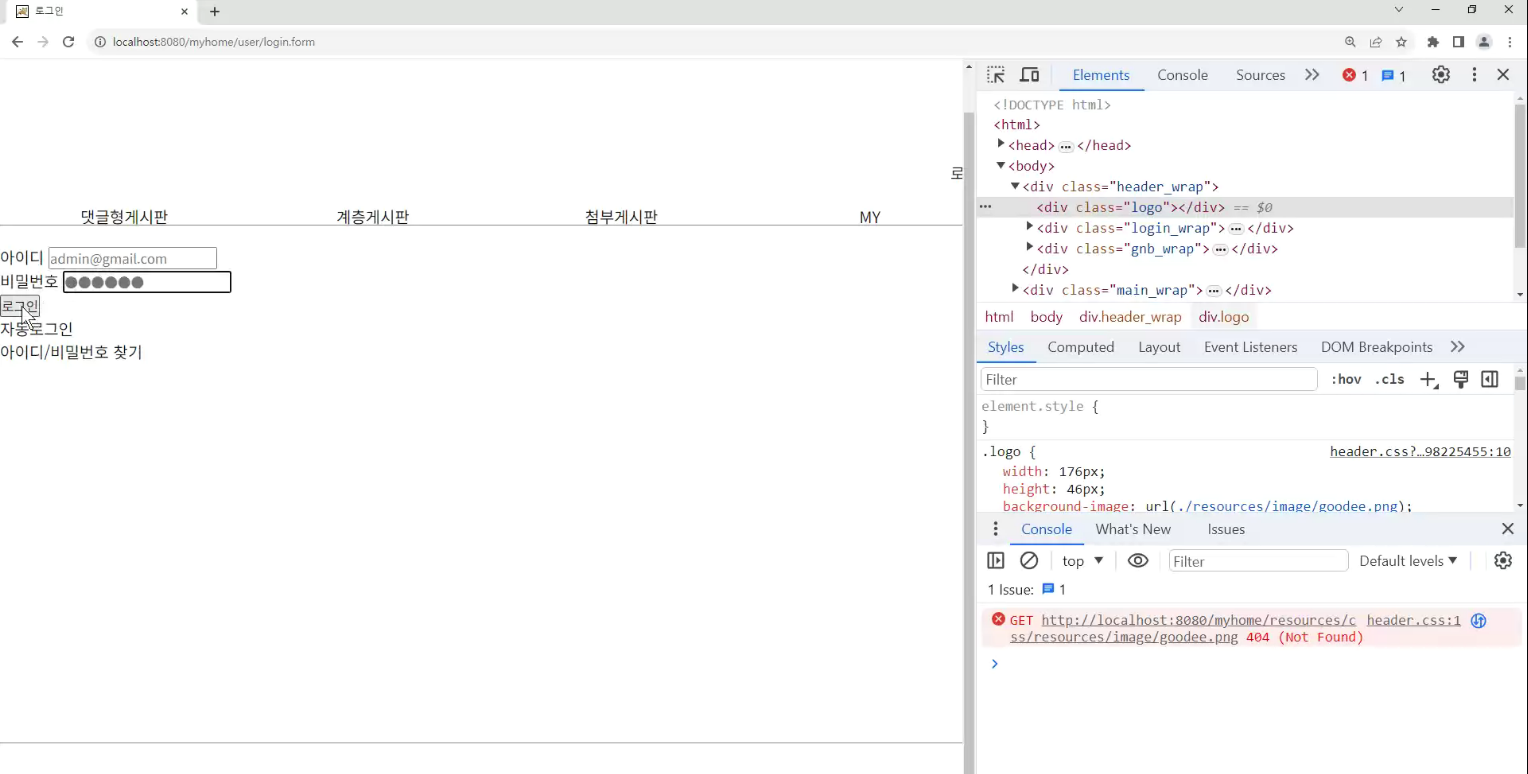The image size is (1528, 774).
Task: Select the div class logo row
Action: (x=1245, y=207)
